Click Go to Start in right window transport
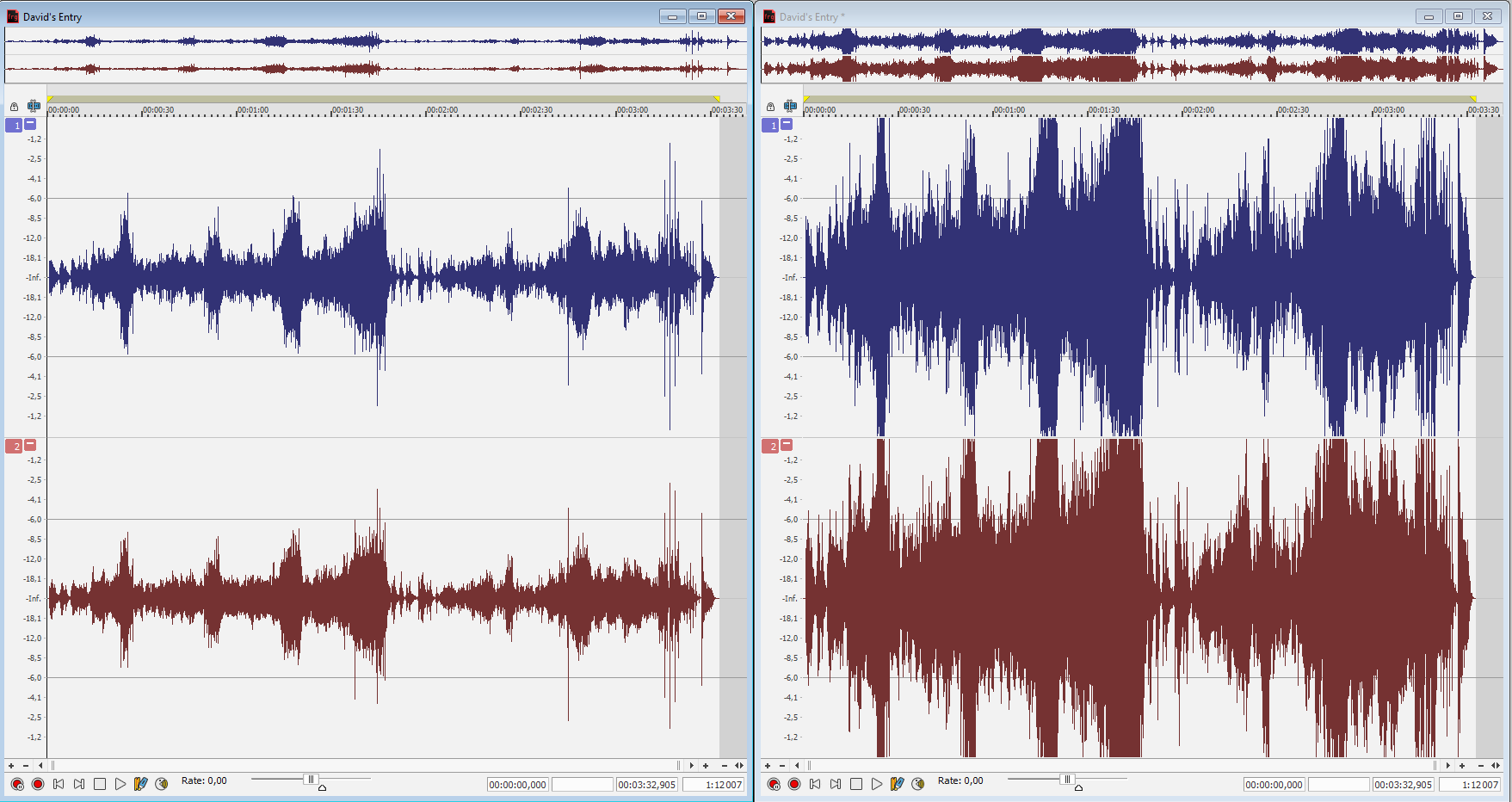1512x802 pixels. tap(815, 784)
